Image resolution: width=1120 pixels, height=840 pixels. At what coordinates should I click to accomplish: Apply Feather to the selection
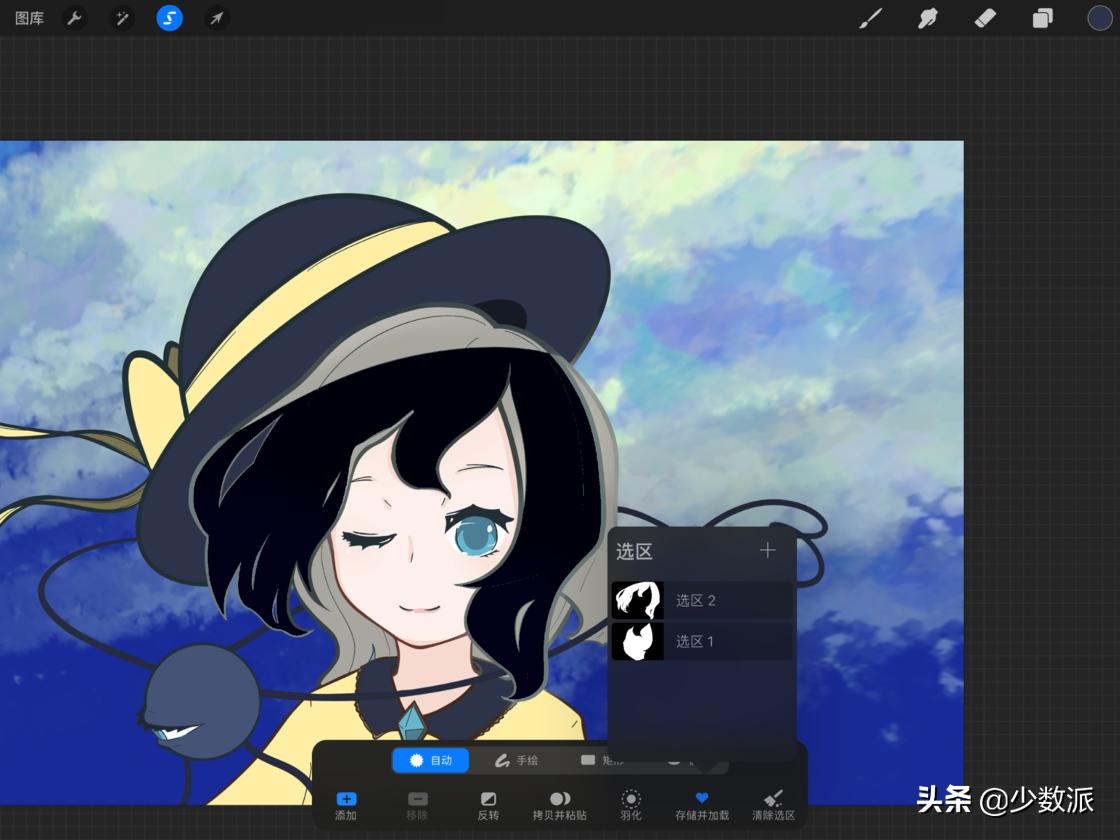630,805
